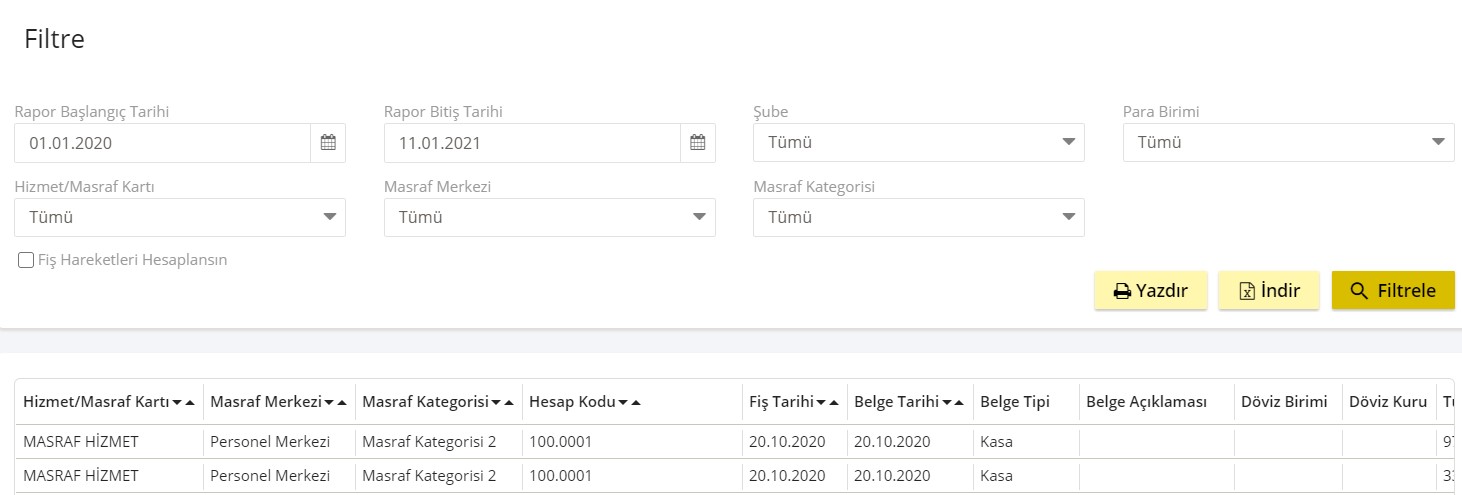Click Rapor Başlangıç Tarihi date field
This screenshot has width=1462, height=495.
(163, 143)
